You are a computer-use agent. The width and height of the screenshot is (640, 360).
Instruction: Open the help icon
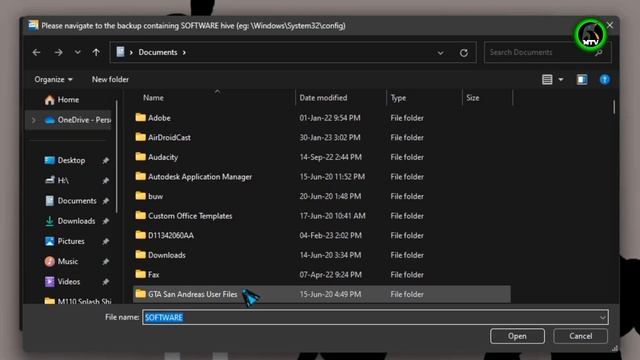pos(604,80)
